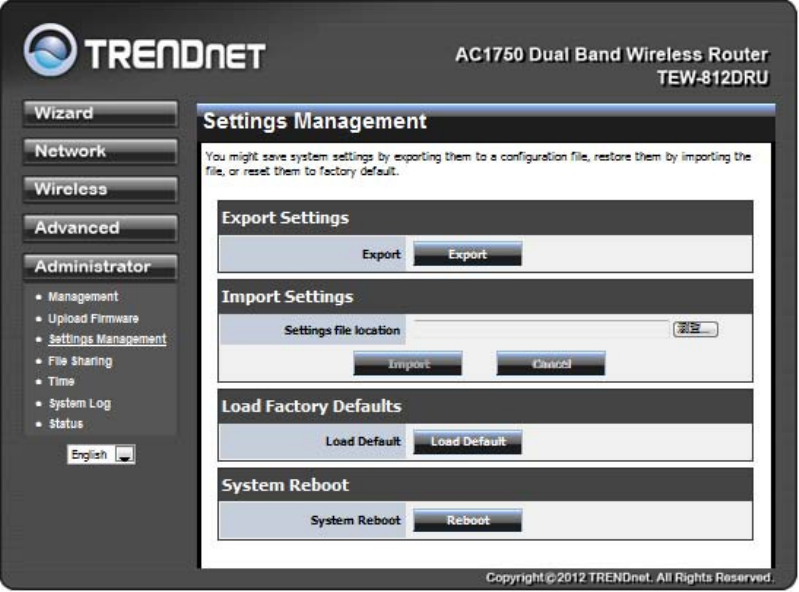799x592 pixels.
Task: Open Upload Firmware page
Action: 93,318
